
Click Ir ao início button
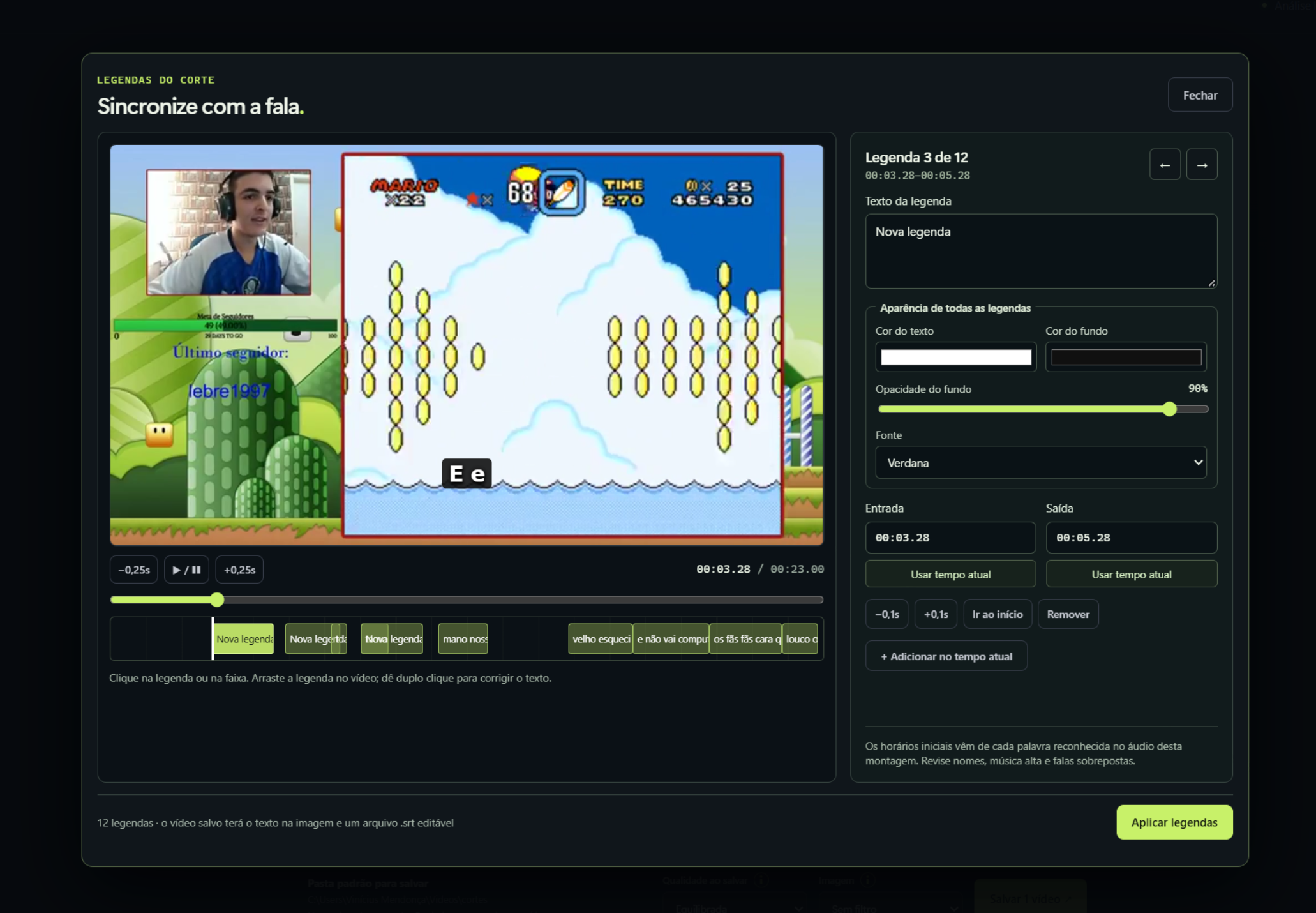pos(997,614)
